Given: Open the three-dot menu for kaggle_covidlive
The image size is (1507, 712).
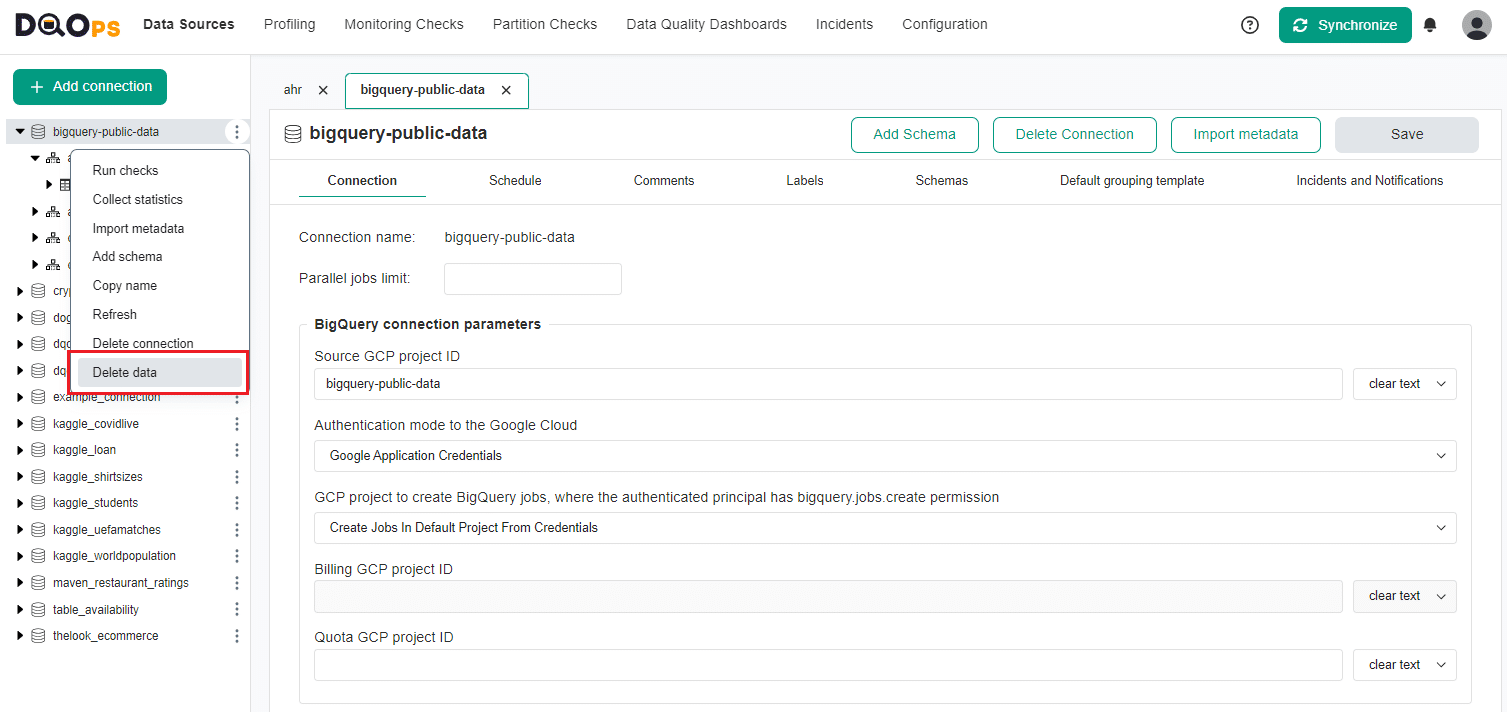Looking at the screenshot, I should [237, 424].
